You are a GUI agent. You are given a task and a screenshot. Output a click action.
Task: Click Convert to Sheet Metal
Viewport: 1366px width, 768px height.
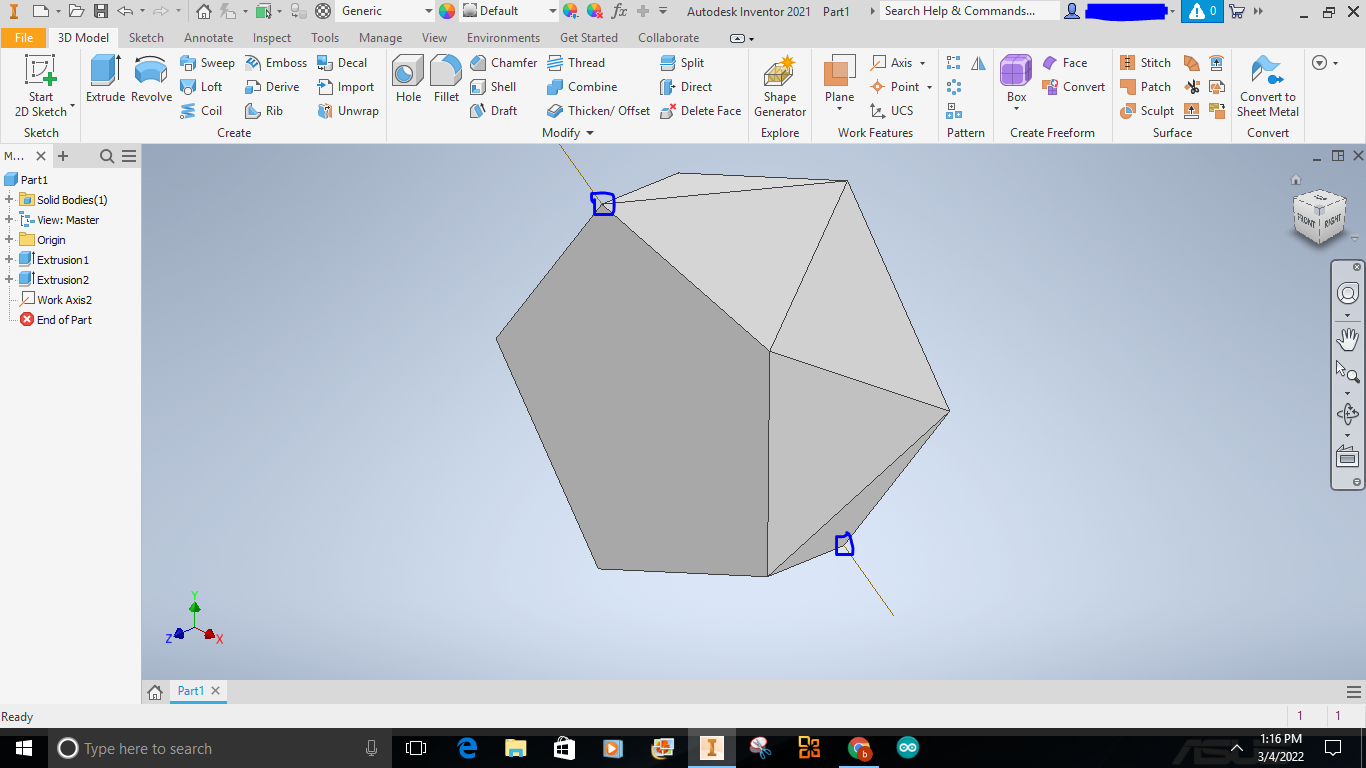click(1268, 86)
